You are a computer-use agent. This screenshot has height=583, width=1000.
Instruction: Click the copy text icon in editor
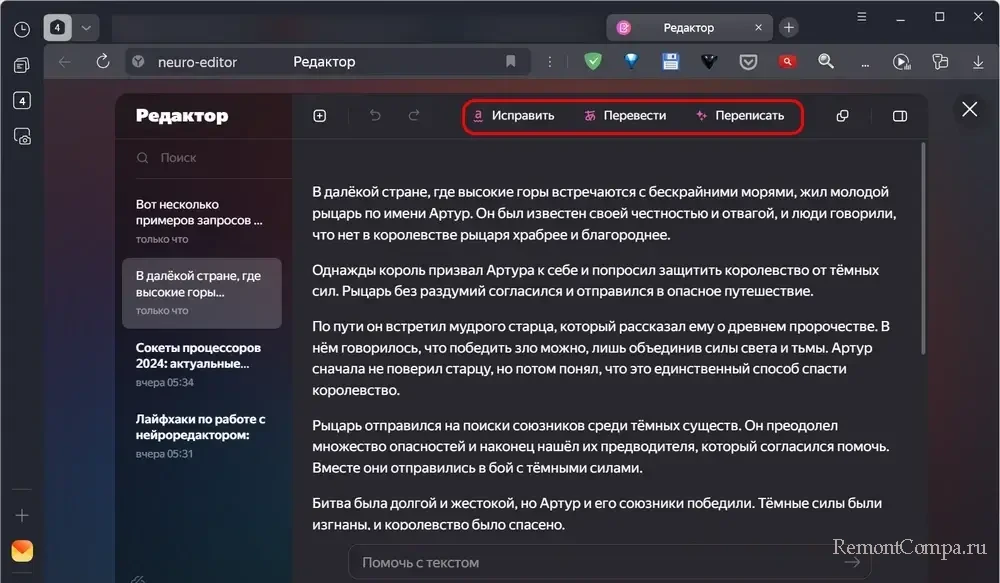(842, 116)
